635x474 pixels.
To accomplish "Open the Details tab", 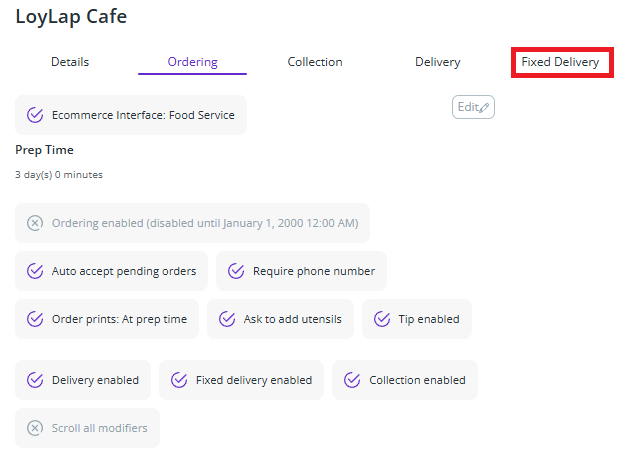I will (x=70, y=62).
